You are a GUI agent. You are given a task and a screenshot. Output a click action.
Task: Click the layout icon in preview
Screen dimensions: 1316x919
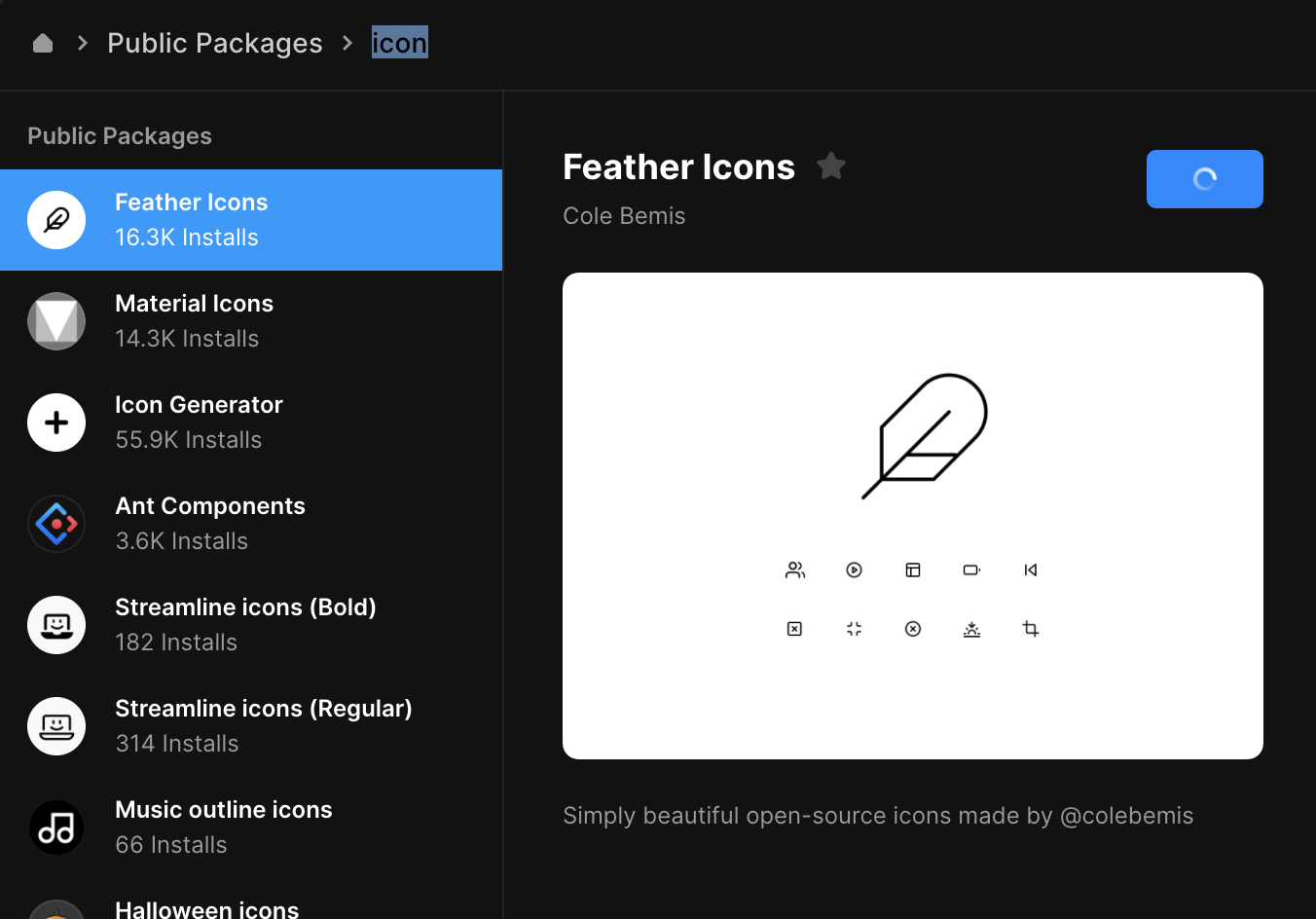[913, 570]
